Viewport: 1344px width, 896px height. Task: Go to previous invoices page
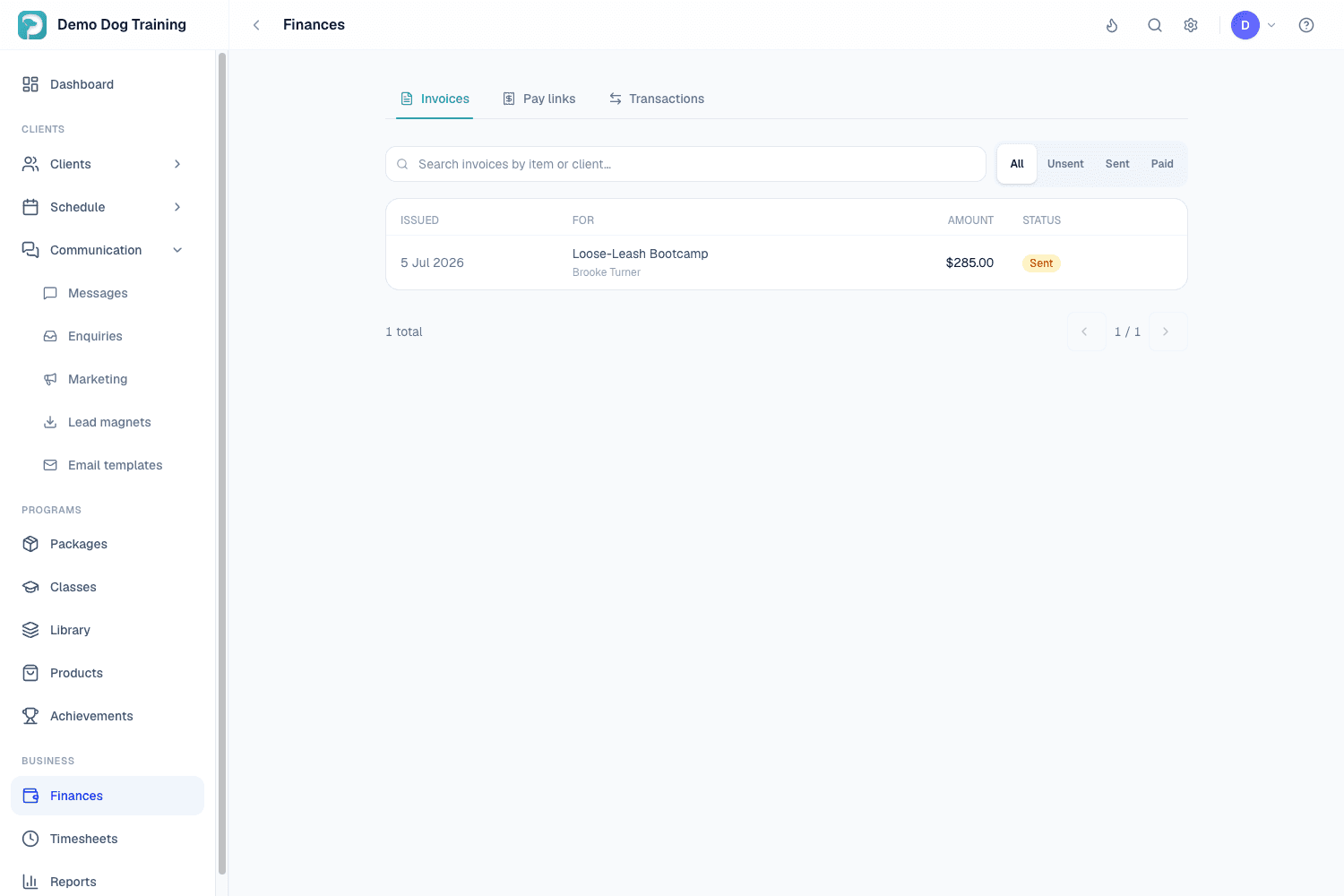point(1084,332)
